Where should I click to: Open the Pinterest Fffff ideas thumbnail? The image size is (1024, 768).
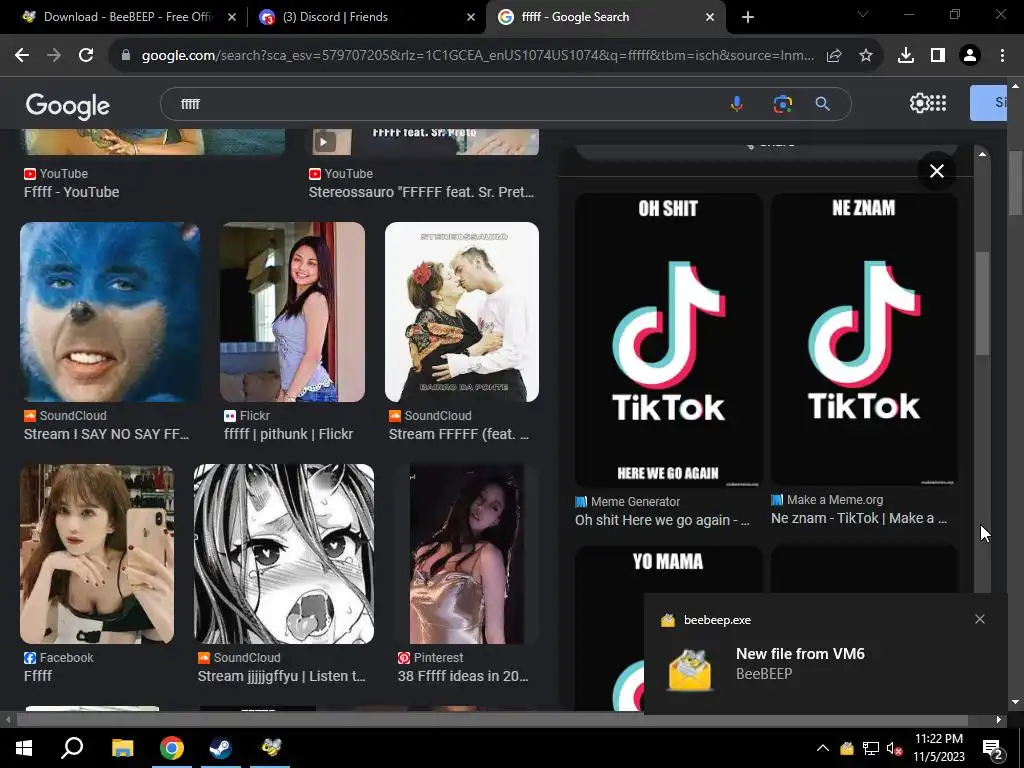(466, 554)
